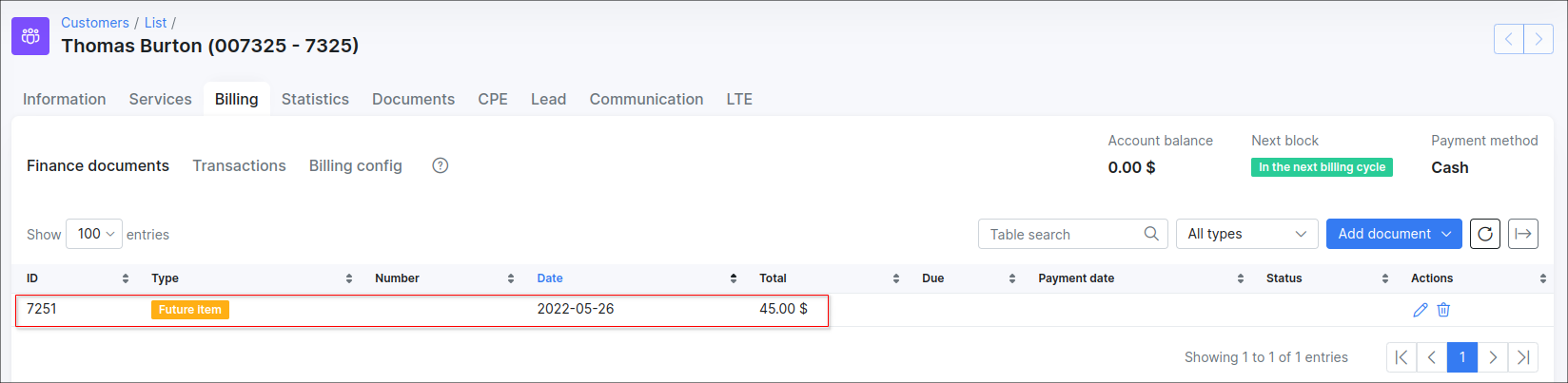
Task: Open the help question mark icon
Action: pos(440,165)
